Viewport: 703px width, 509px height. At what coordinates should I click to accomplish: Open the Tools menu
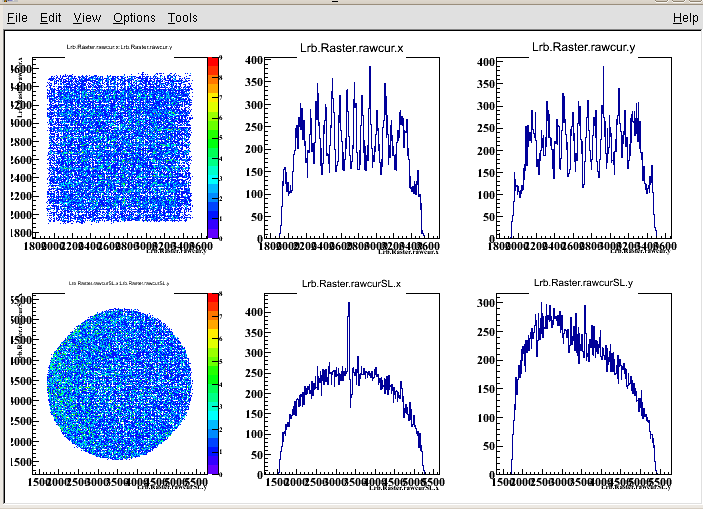pyautogui.click(x=182, y=18)
